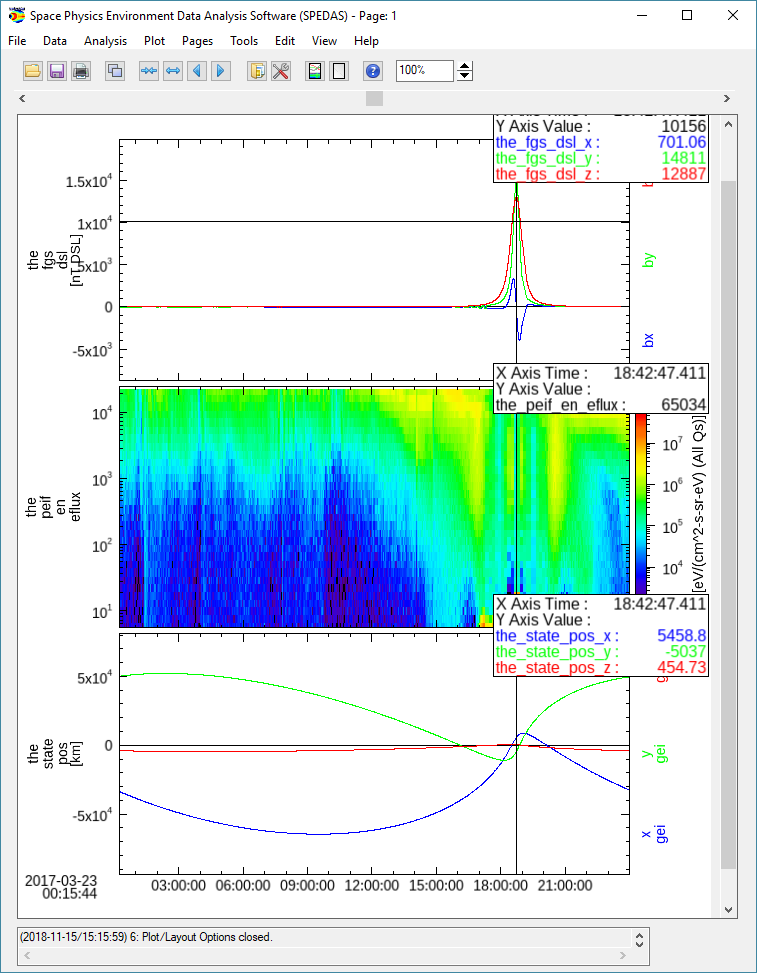Click the blank page icon in toolbar
The width and height of the screenshot is (757, 973).
[339, 71]
